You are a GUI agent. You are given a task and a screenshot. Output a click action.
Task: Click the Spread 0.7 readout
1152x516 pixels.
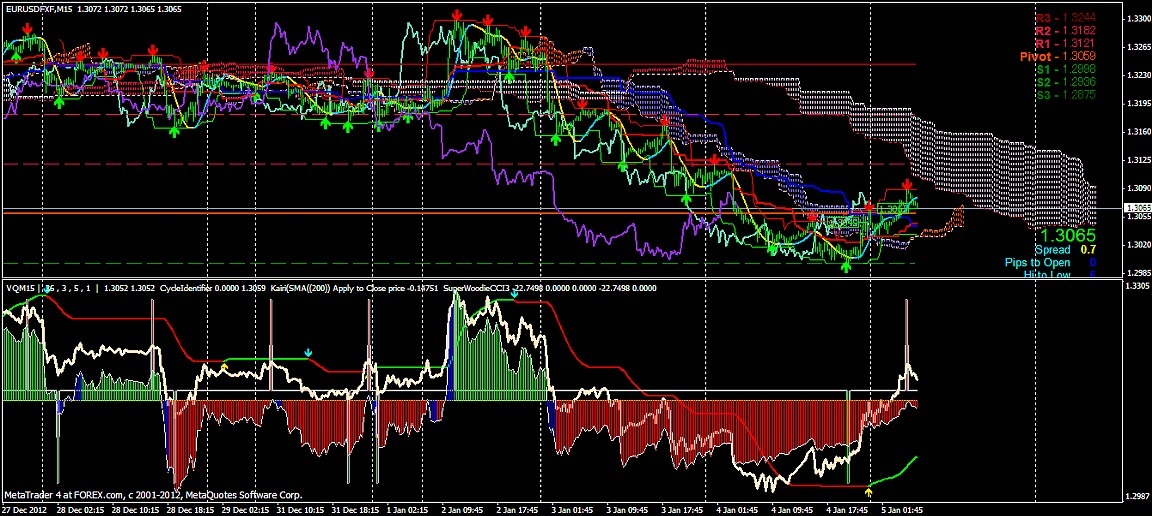(1064, 250)
